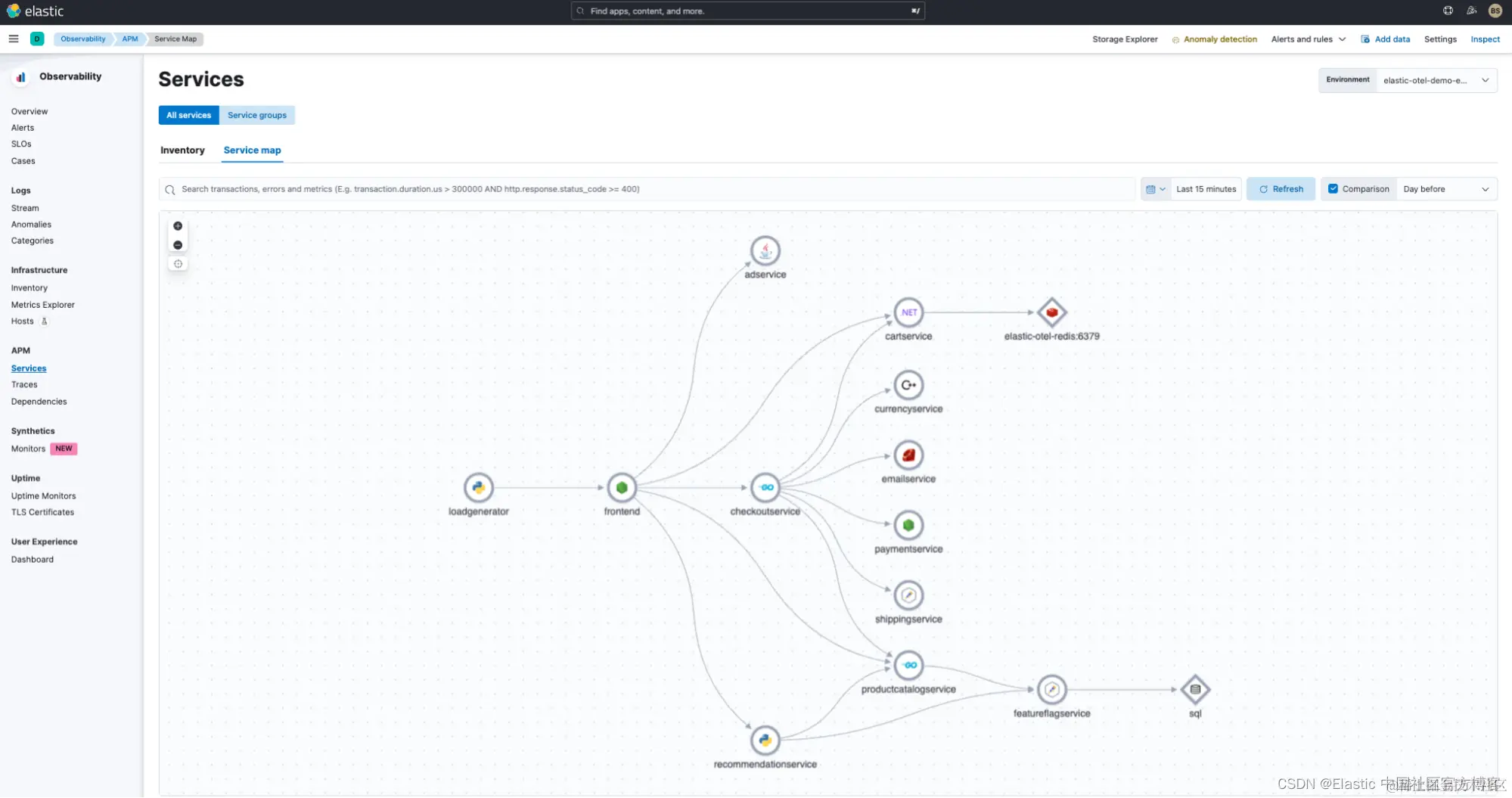Open the hamburger navigation menu
This screenshot has height=798, width=1512.
coord(14,39)
